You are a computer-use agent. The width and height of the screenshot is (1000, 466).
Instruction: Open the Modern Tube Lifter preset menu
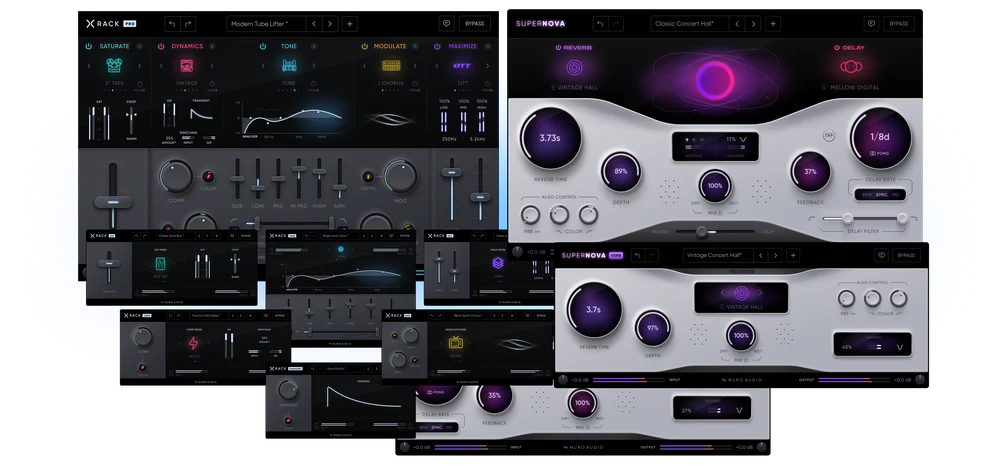click(x=266, y=24)
